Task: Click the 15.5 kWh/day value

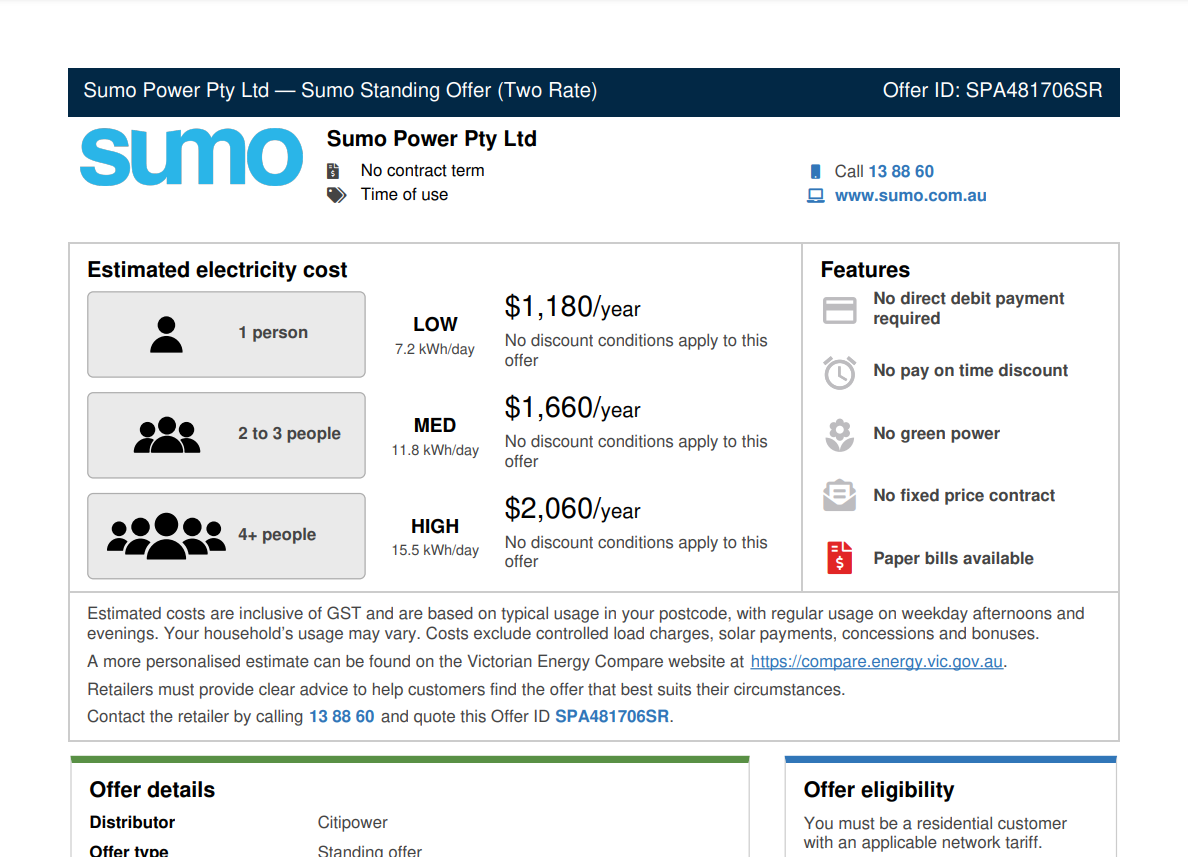Action: 435,550
